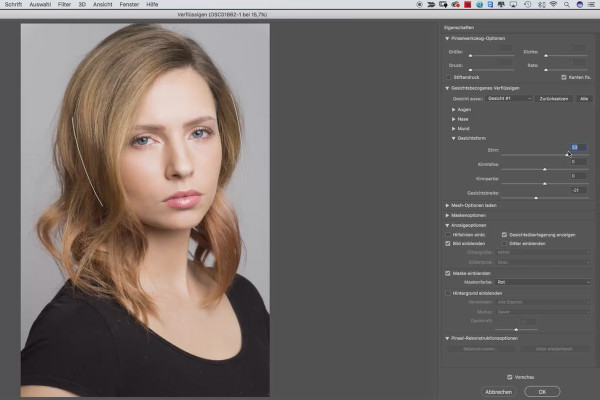Click the Kinnpartie value field
Viewport: 600px width, 400px height.
coord(578,176)
